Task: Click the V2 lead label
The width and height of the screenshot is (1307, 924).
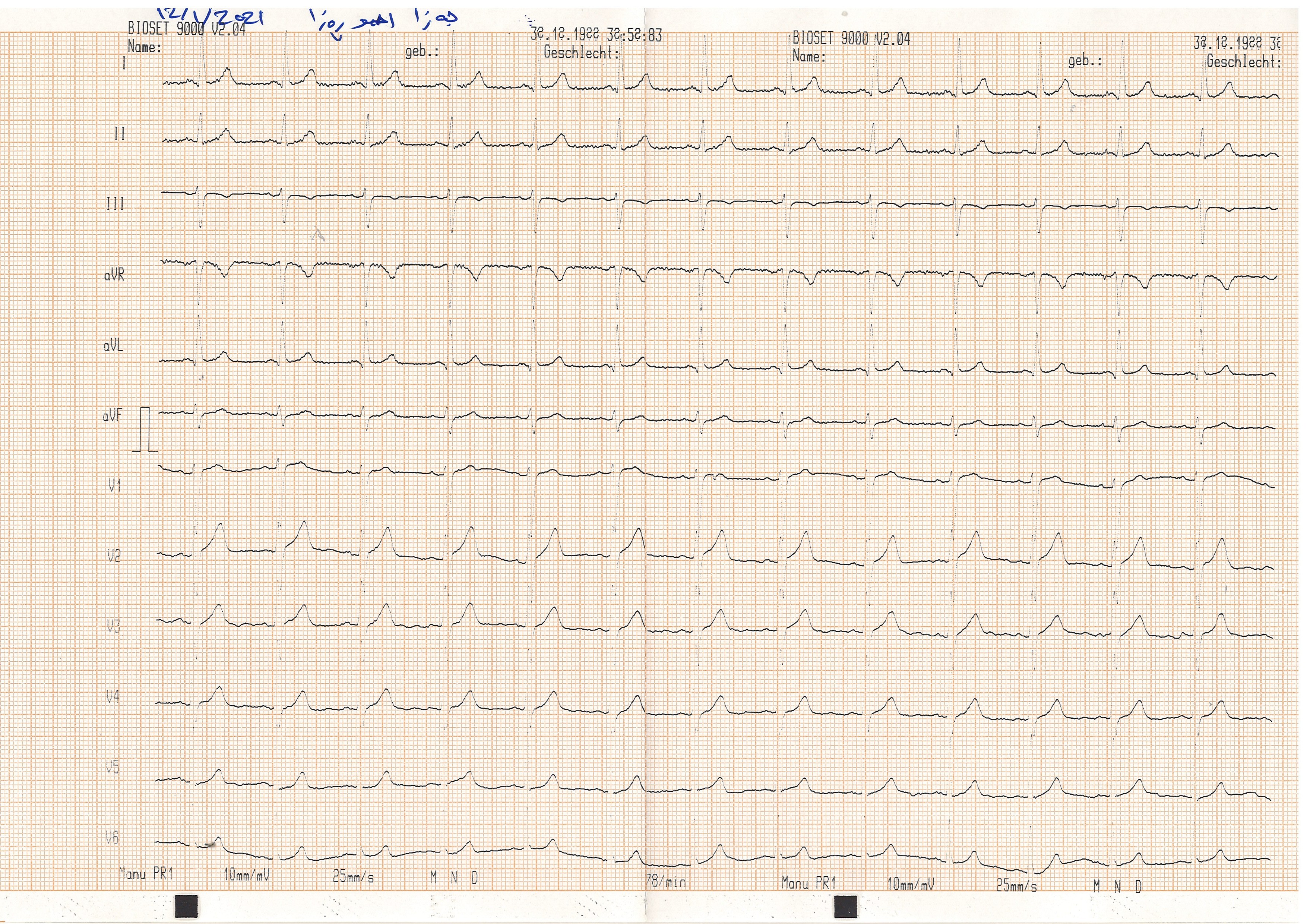Action: tap(114, 556)
